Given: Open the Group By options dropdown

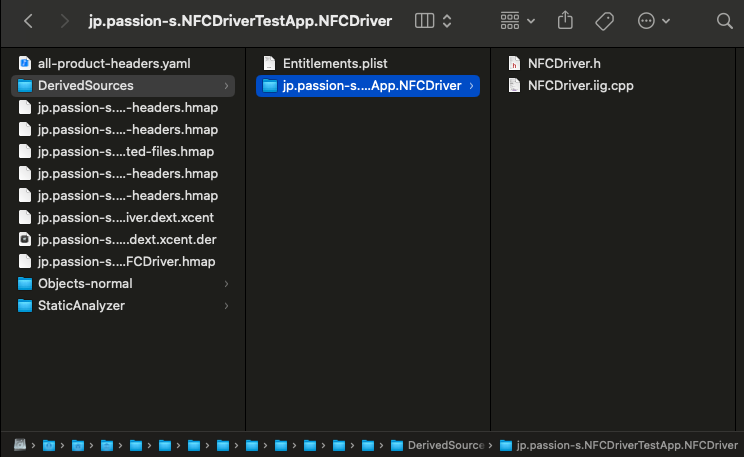Looking at the screenshot, I should [x=517, y=20].
